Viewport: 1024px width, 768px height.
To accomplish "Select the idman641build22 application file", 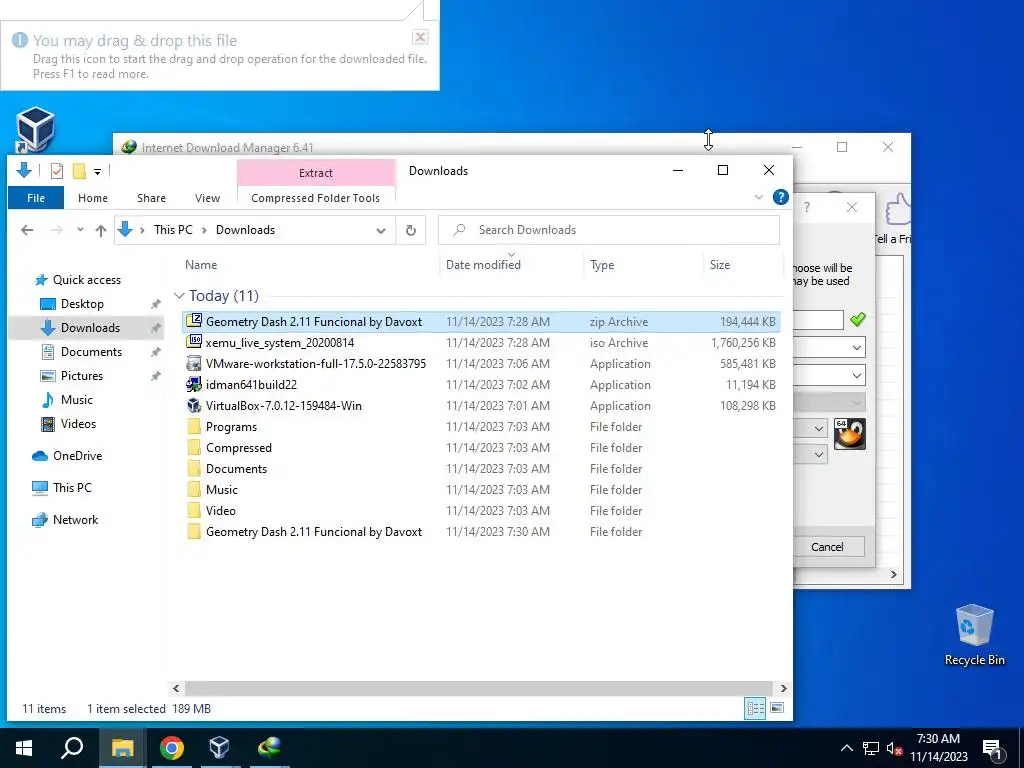I will [481, 385].
